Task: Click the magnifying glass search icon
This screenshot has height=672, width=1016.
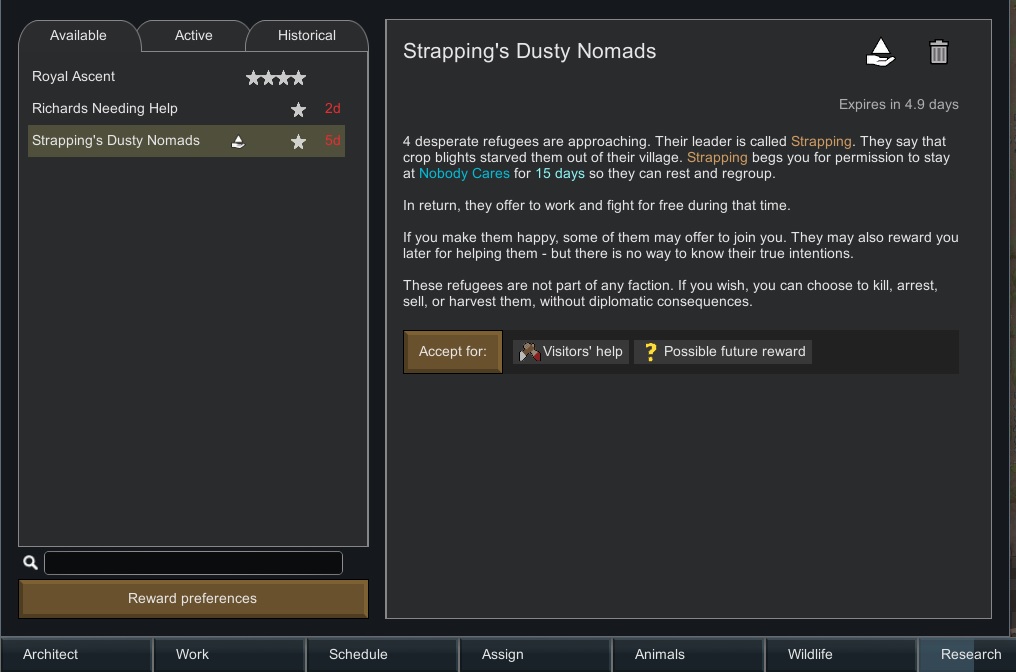Action: pyautogui.click(x=31, y=563)
